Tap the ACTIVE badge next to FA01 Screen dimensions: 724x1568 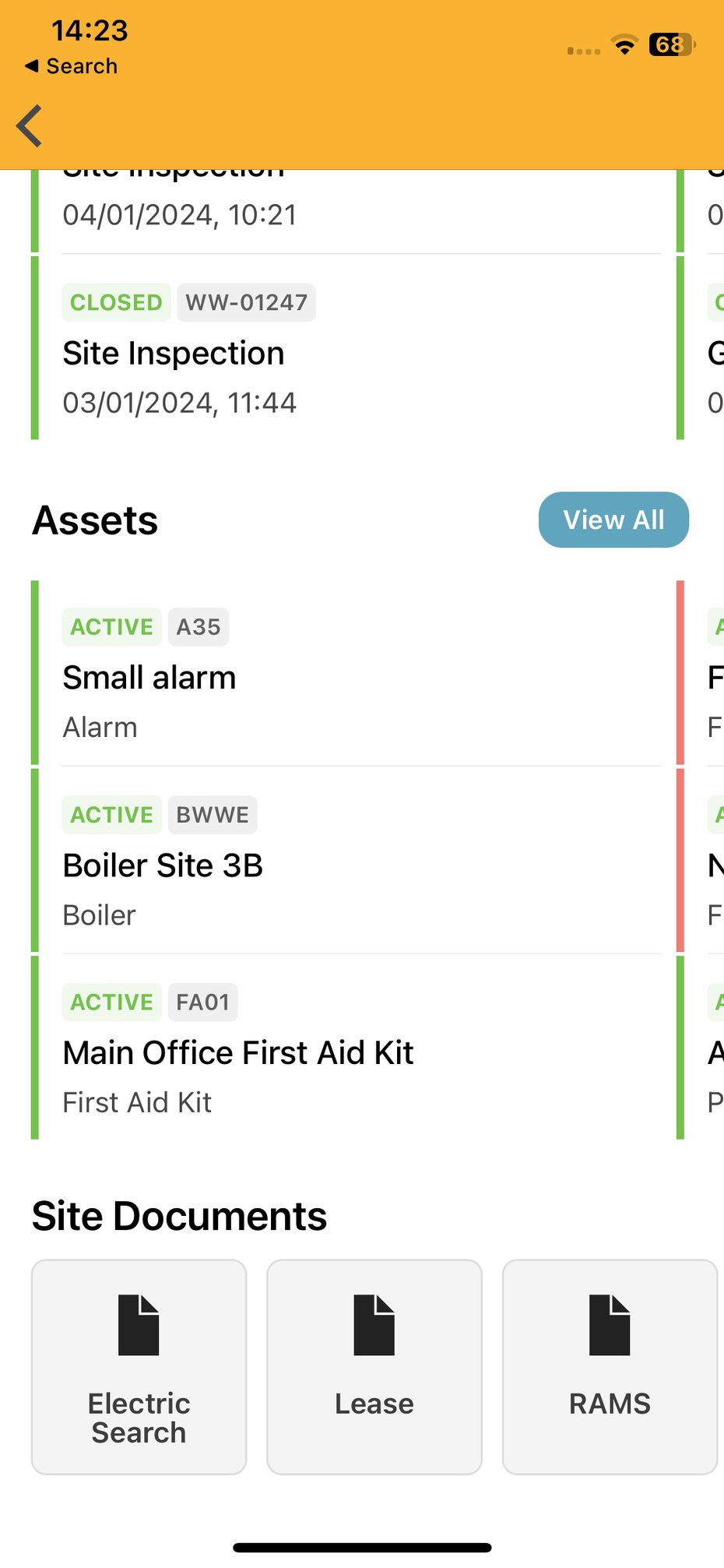pos(111,1002)
